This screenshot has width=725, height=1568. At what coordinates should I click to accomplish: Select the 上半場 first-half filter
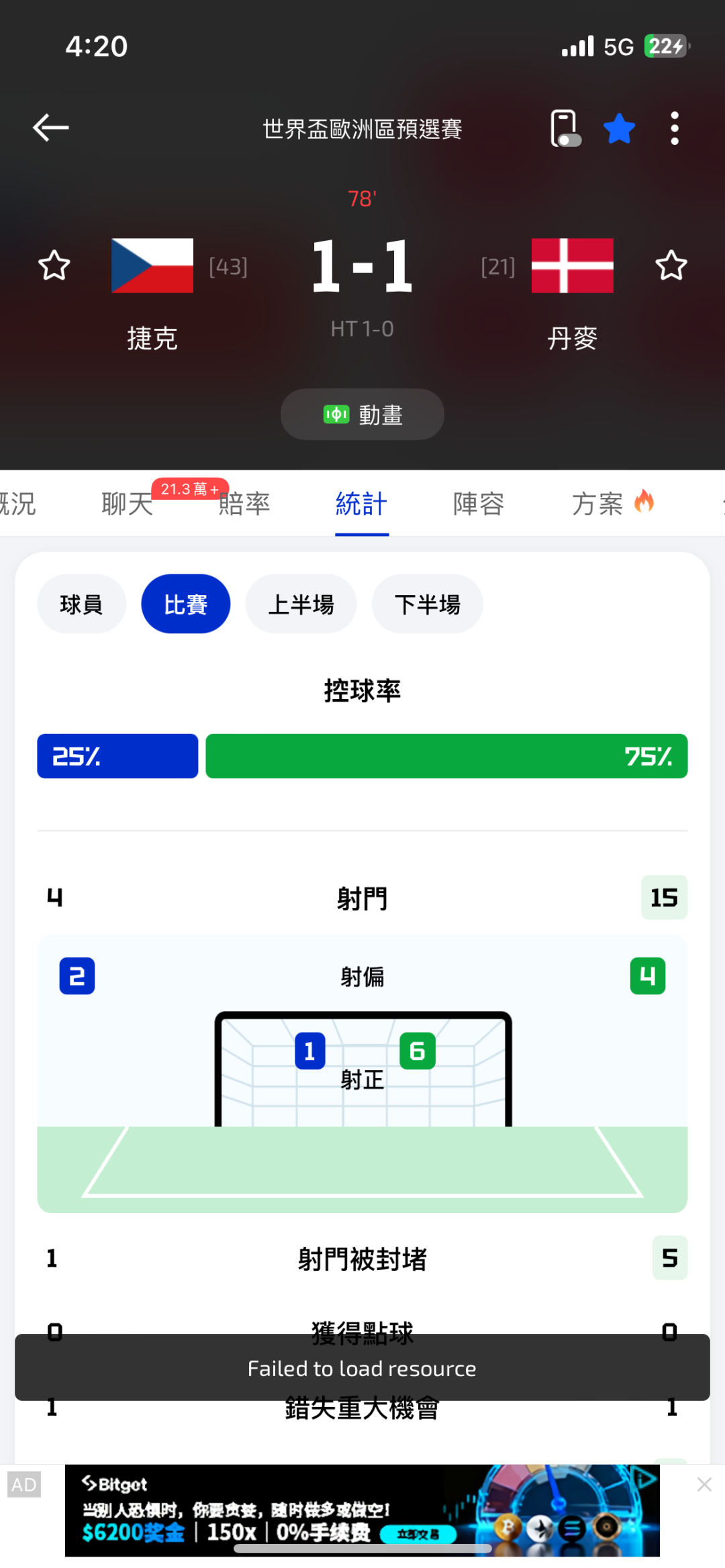[x=301, y=605]
